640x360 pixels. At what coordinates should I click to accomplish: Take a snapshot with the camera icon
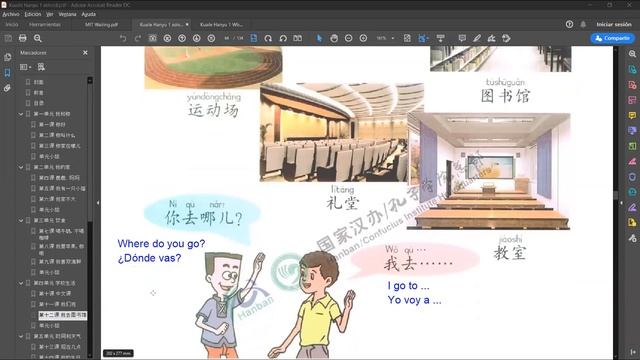152,38
